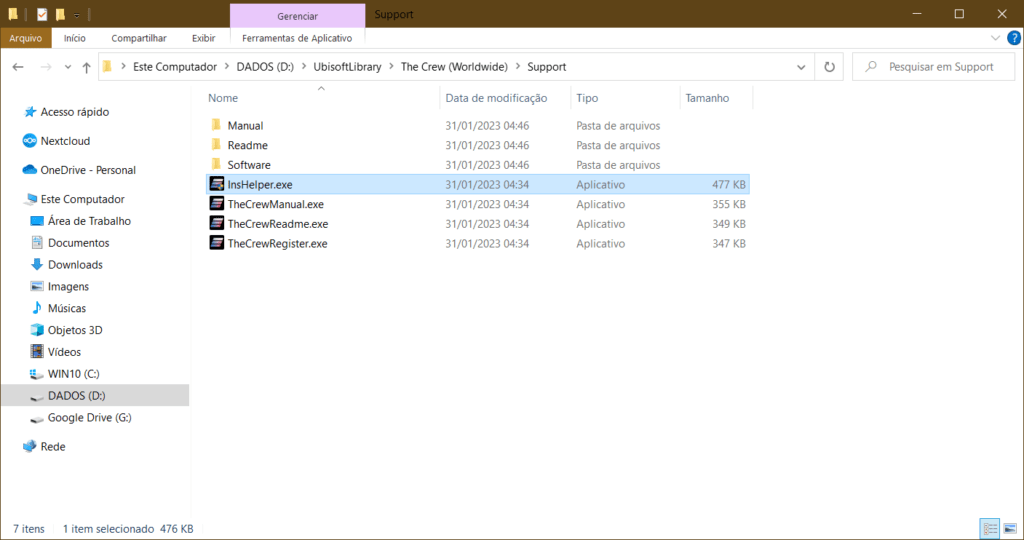Select the Software folder icon
The height and width of the screenshot is (540, 1024).
[216, 164]
